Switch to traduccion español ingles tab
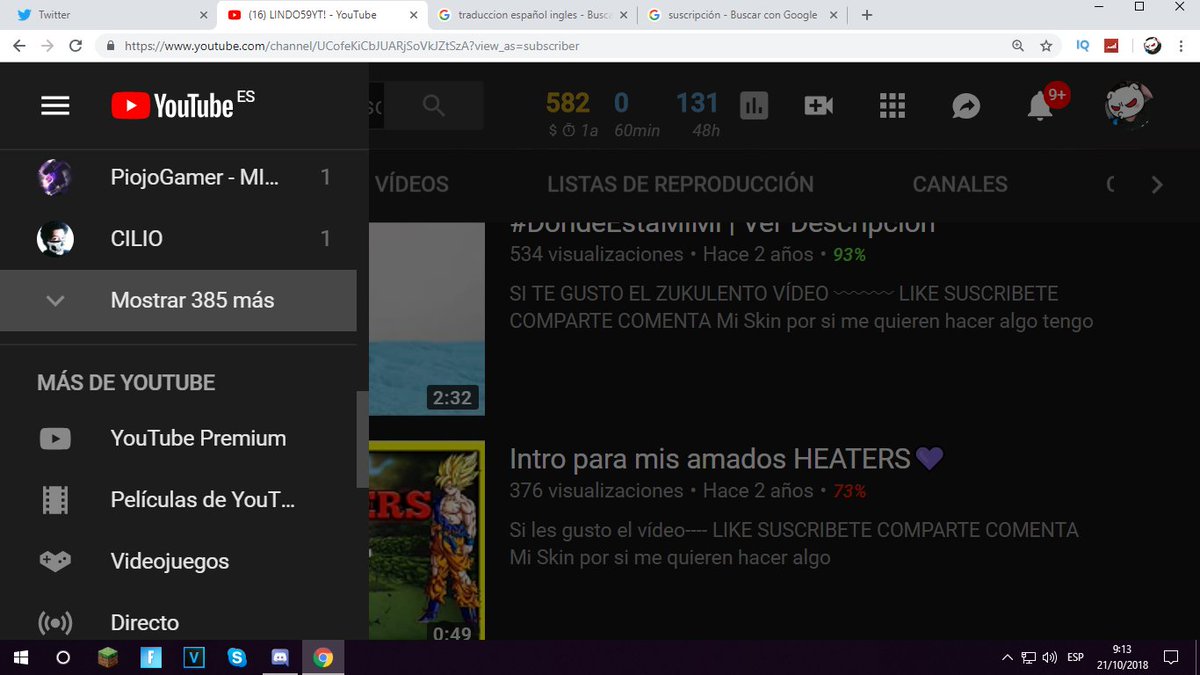 coord(535,15)
